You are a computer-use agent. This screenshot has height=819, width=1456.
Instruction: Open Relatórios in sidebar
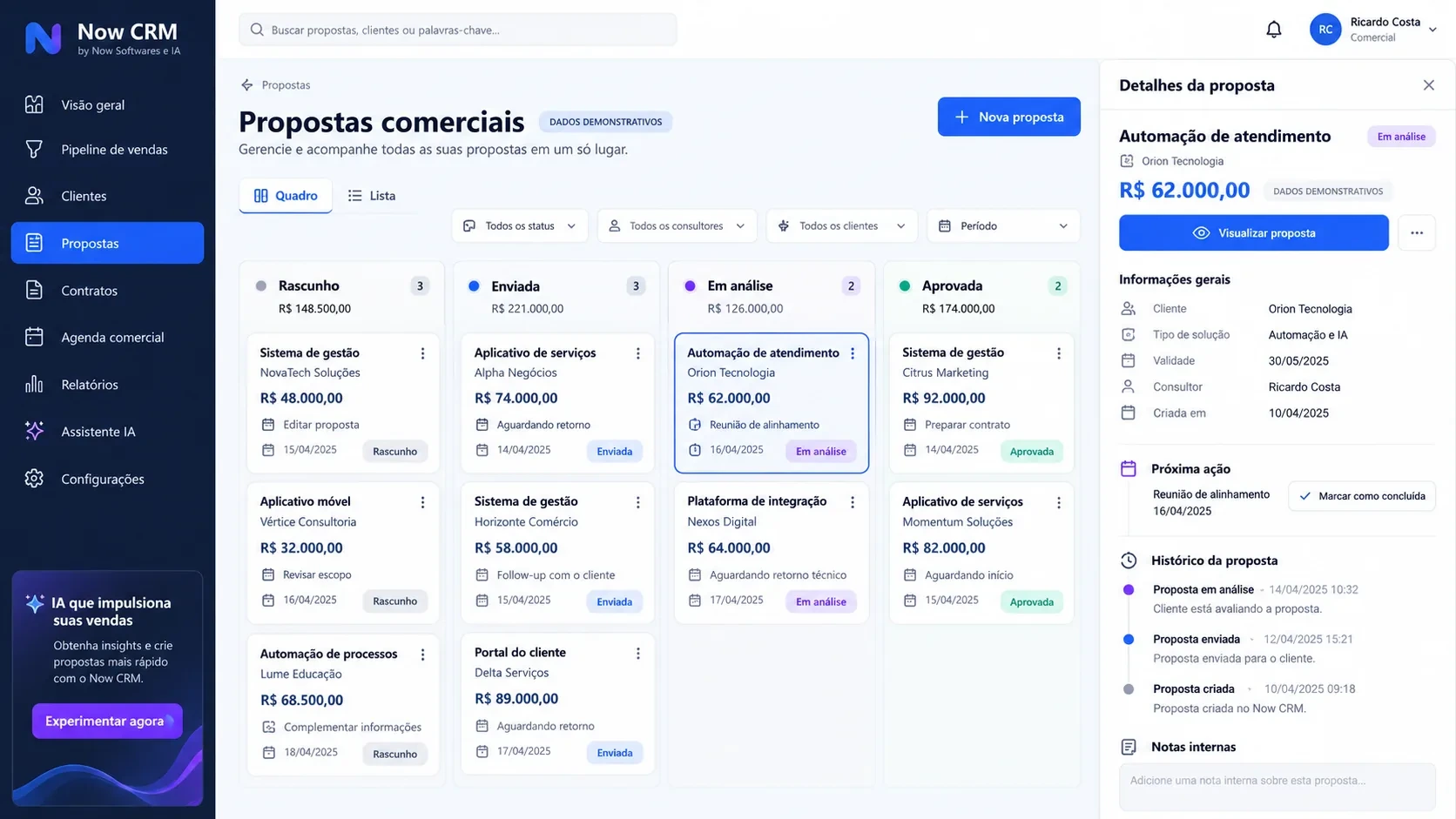click(107, 385)
